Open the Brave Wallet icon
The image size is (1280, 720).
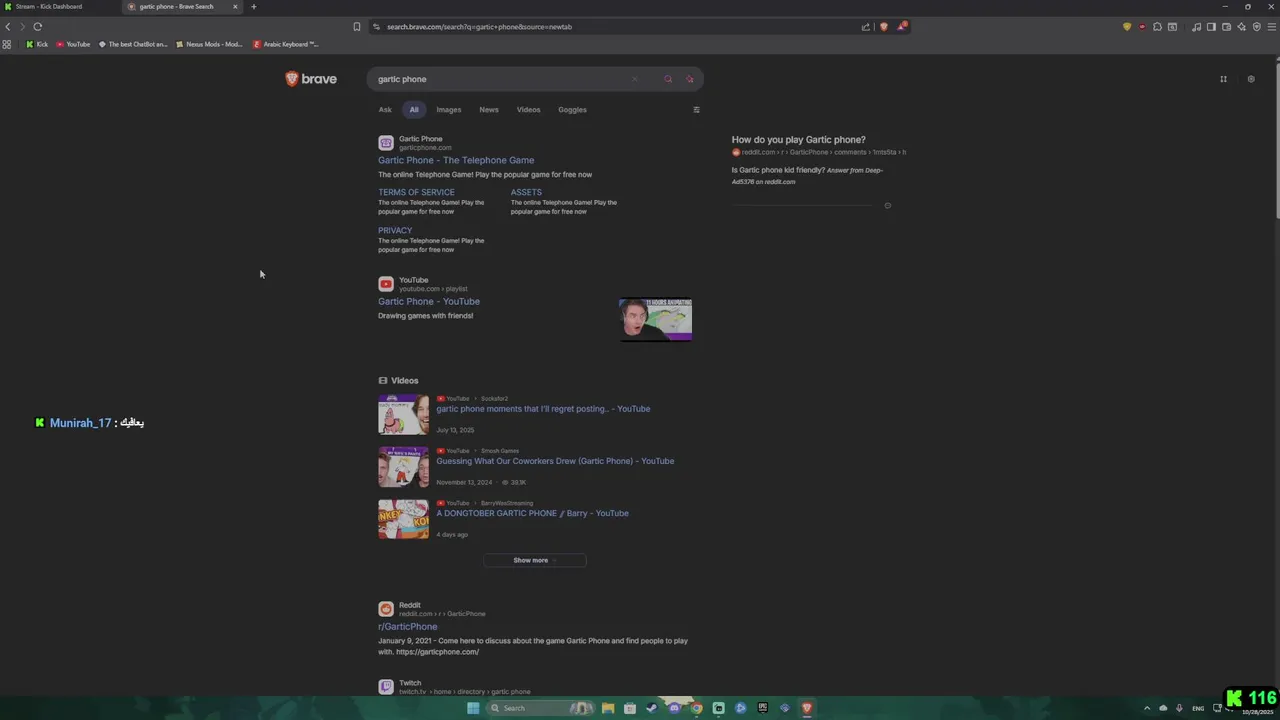(x=1226, y=27)
